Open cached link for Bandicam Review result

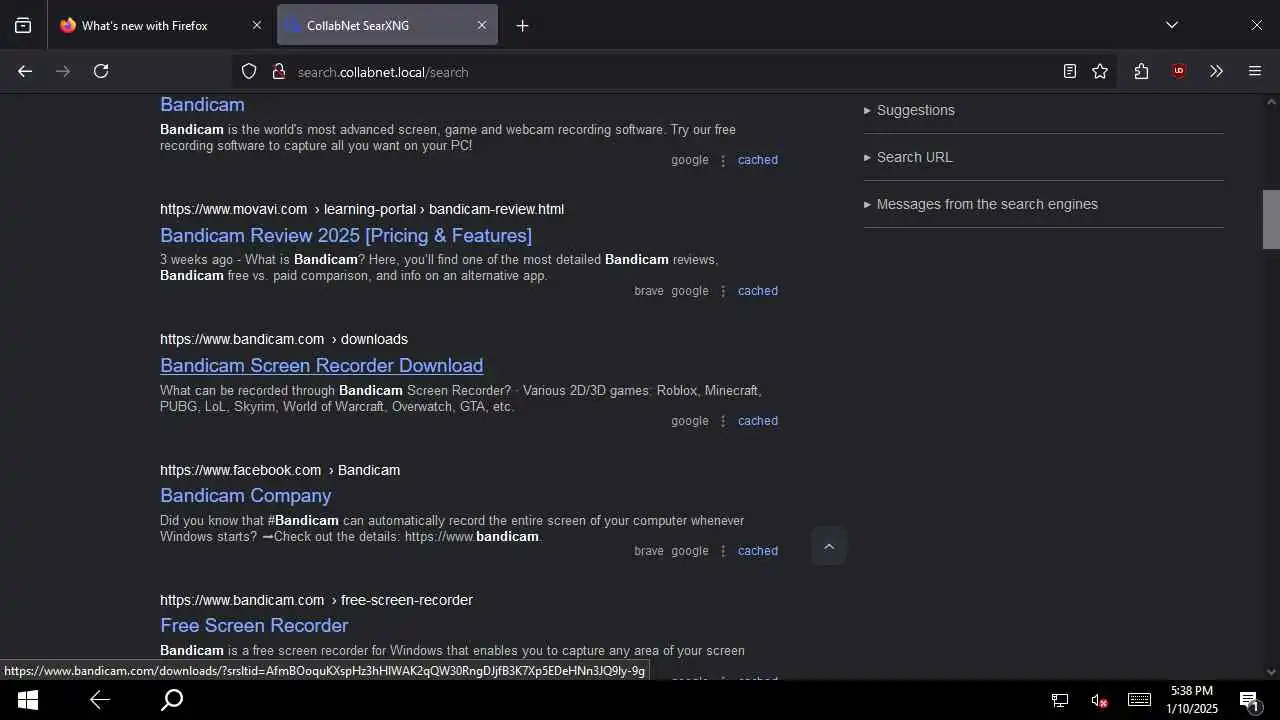[757, 291]
